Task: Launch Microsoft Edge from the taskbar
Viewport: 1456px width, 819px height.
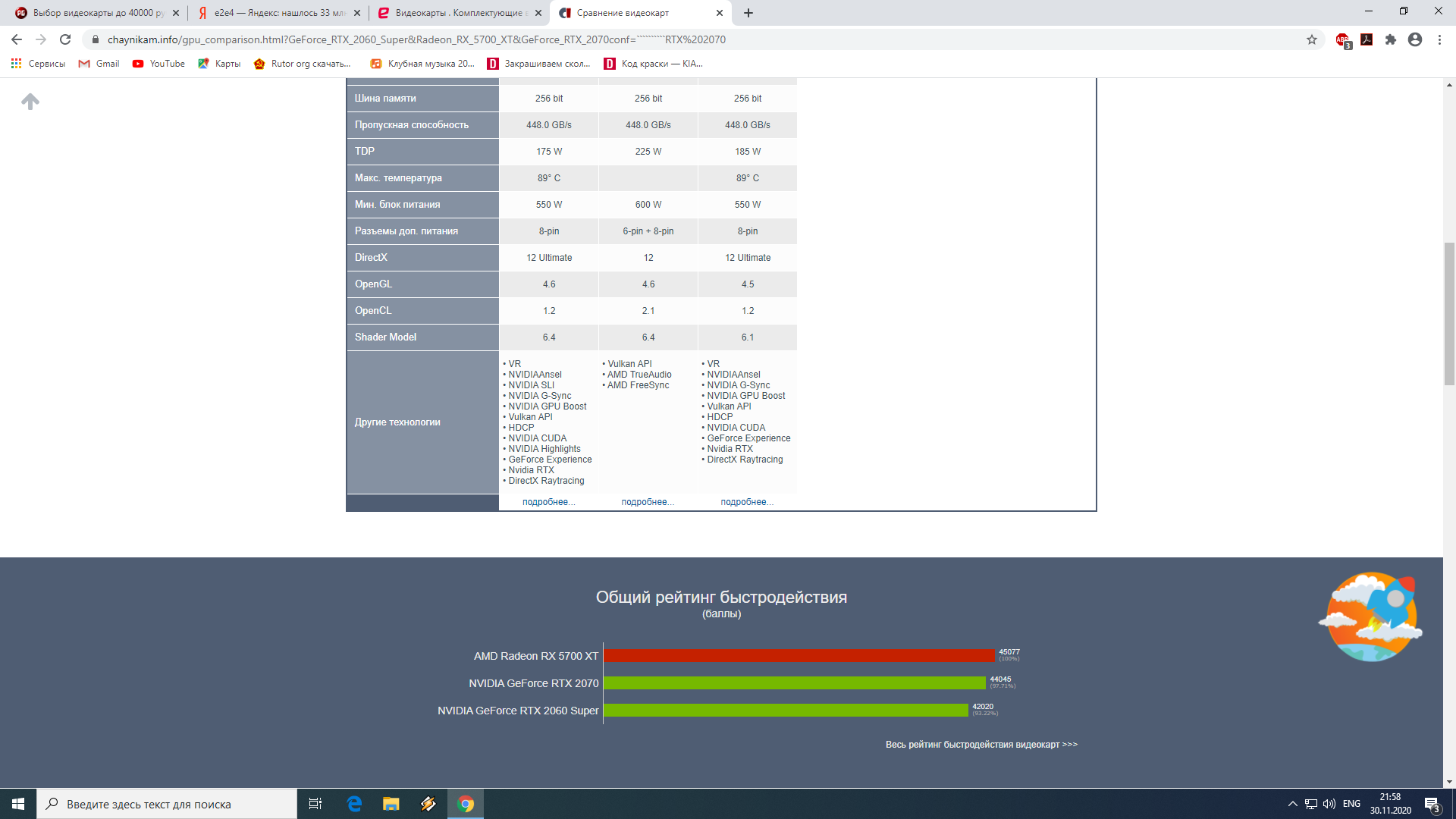Action: point(354,804)
